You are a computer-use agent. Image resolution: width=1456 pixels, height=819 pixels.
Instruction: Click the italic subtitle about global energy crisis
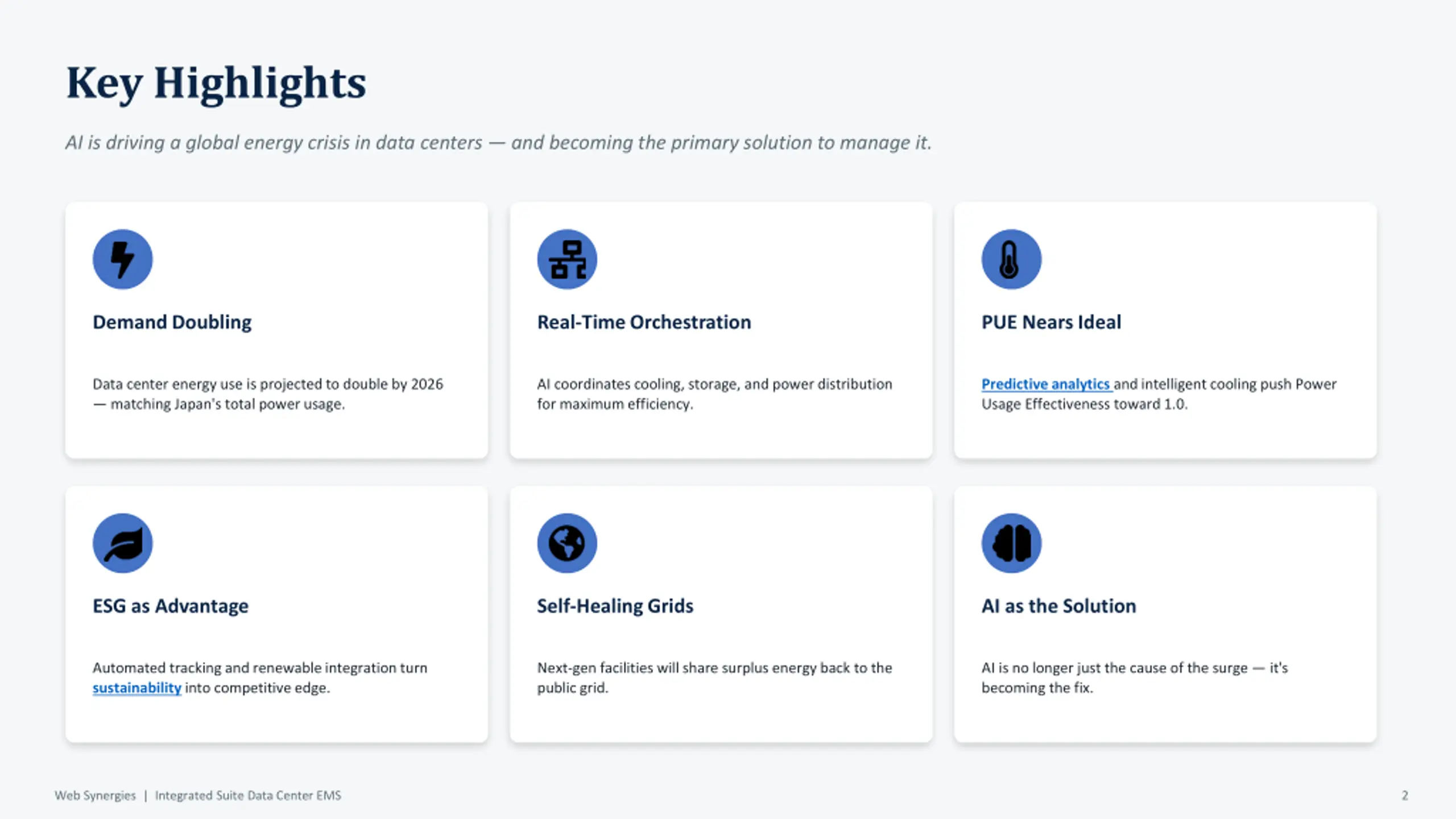coord(498,142)
